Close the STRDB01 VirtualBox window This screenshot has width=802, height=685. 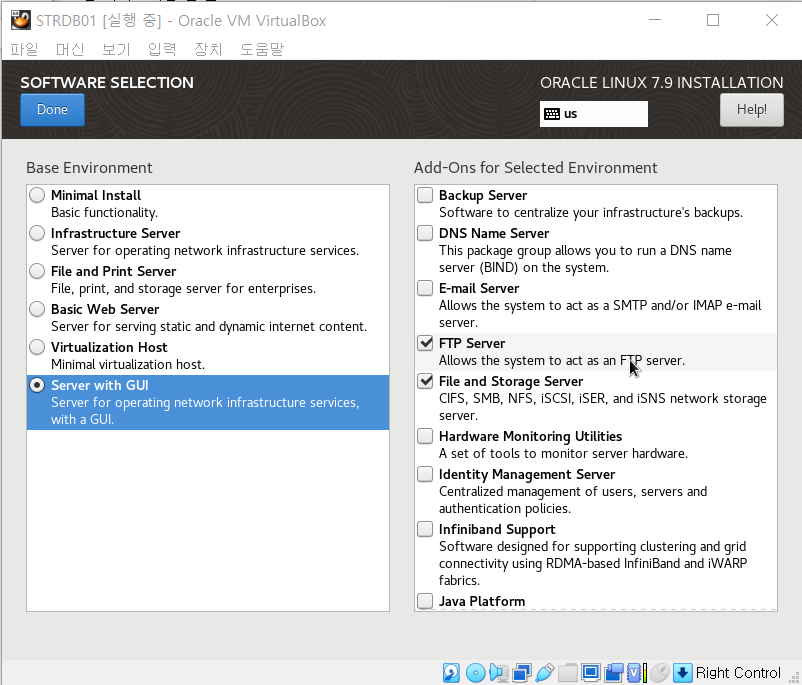[772, 20]
